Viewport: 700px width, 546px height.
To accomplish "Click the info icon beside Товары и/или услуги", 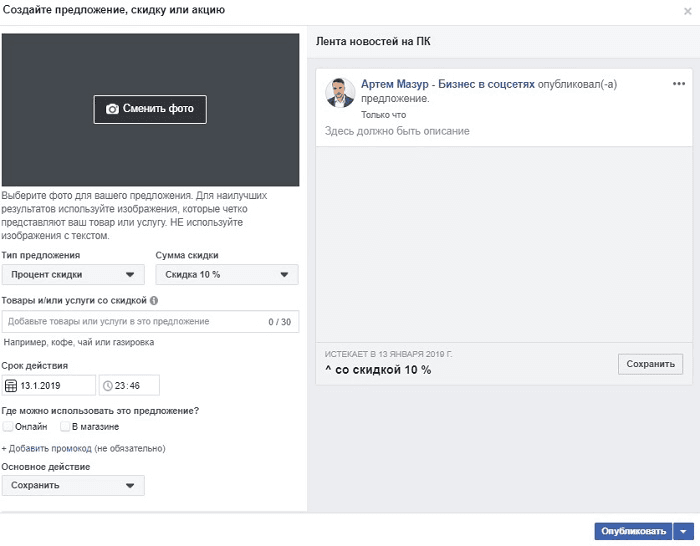I will (154, 300).
